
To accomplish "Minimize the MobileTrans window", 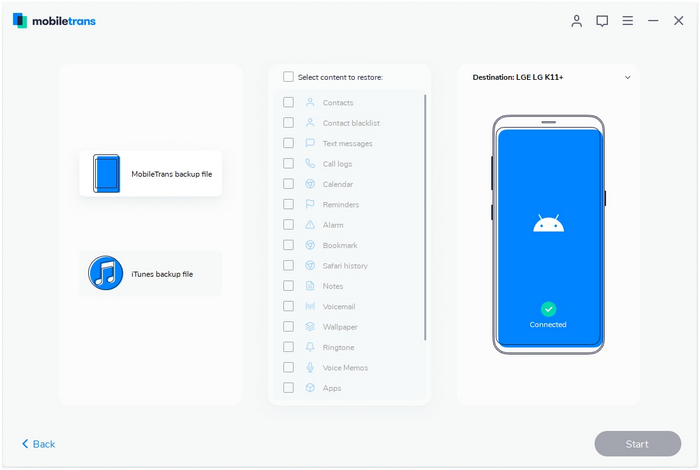I will [x=653, y=21].
